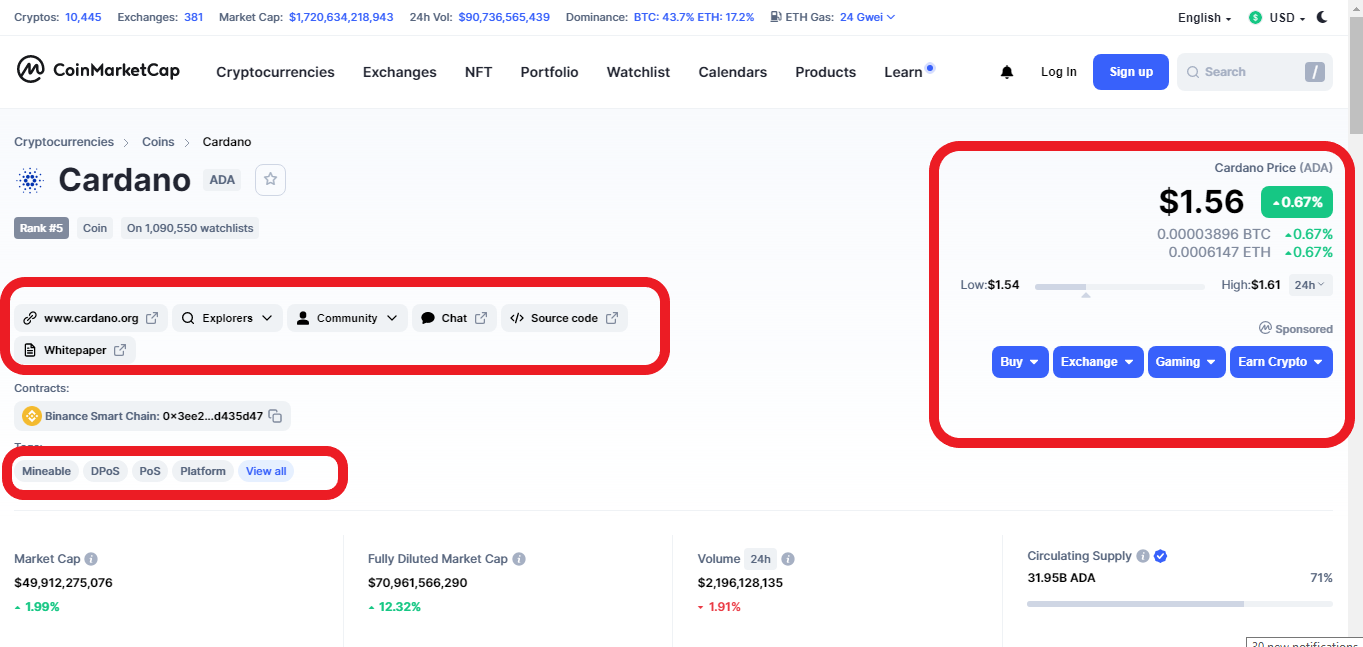The image size is (1363, 647).
Task: Open the Cryptocurrencies menu
Action: [x=275, y=72]
